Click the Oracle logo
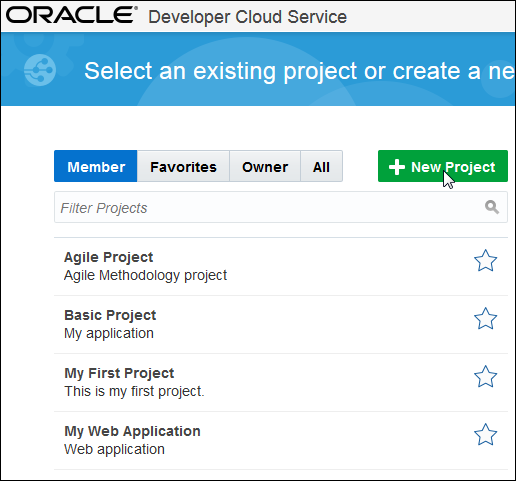This screenshot has width=516, height=481. pos(72,15)
